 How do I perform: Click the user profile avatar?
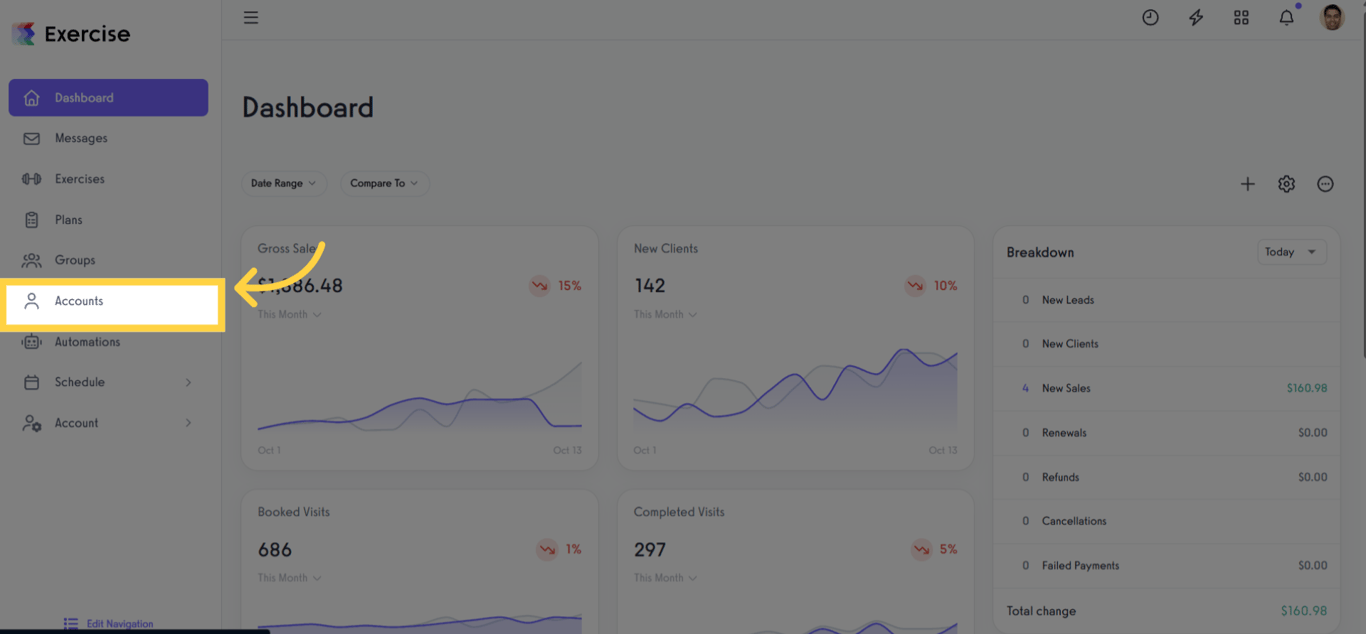1332,17
